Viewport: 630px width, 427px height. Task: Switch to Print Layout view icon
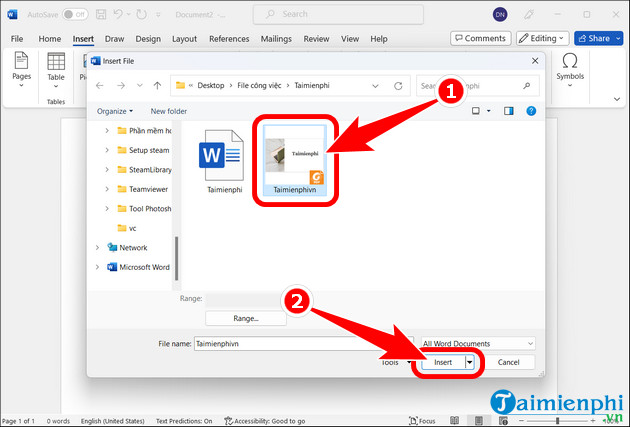point(479,421)
